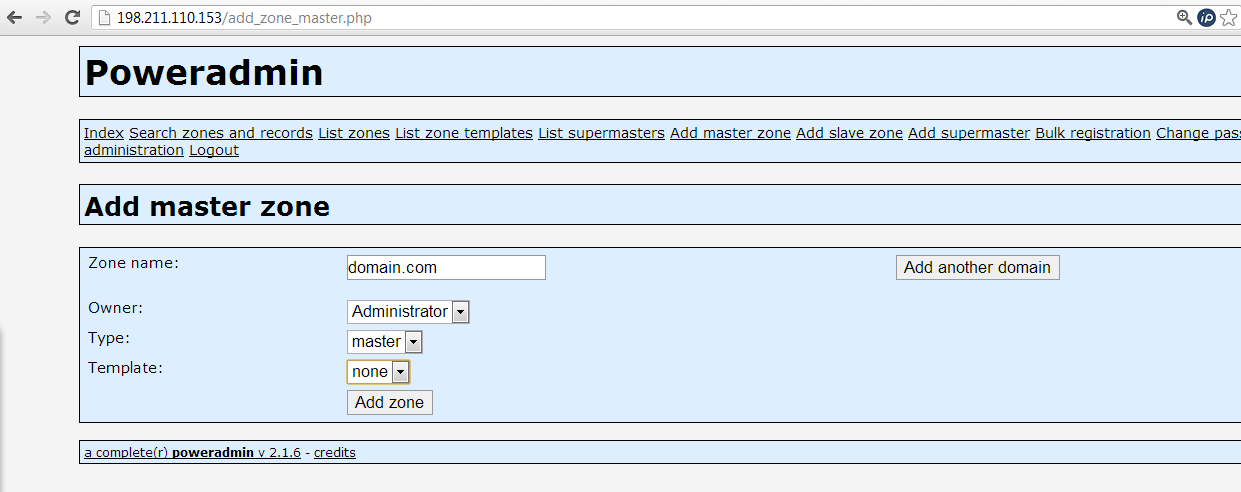Image resolution: width=1241 pixels, height=492 pixels.
Task: Go back with the browser back arrow
Action: [14, 17]
